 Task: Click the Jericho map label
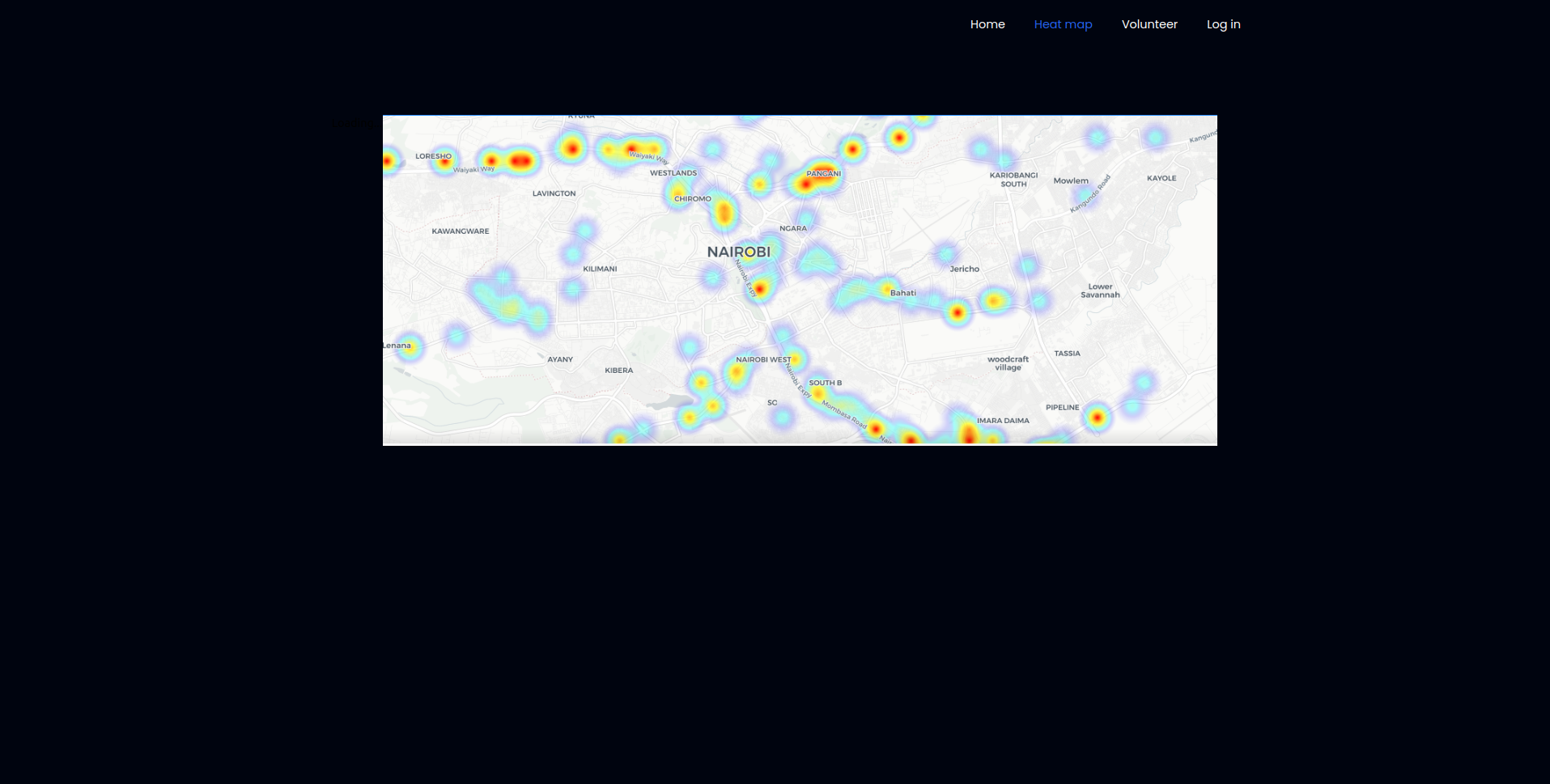965,269
